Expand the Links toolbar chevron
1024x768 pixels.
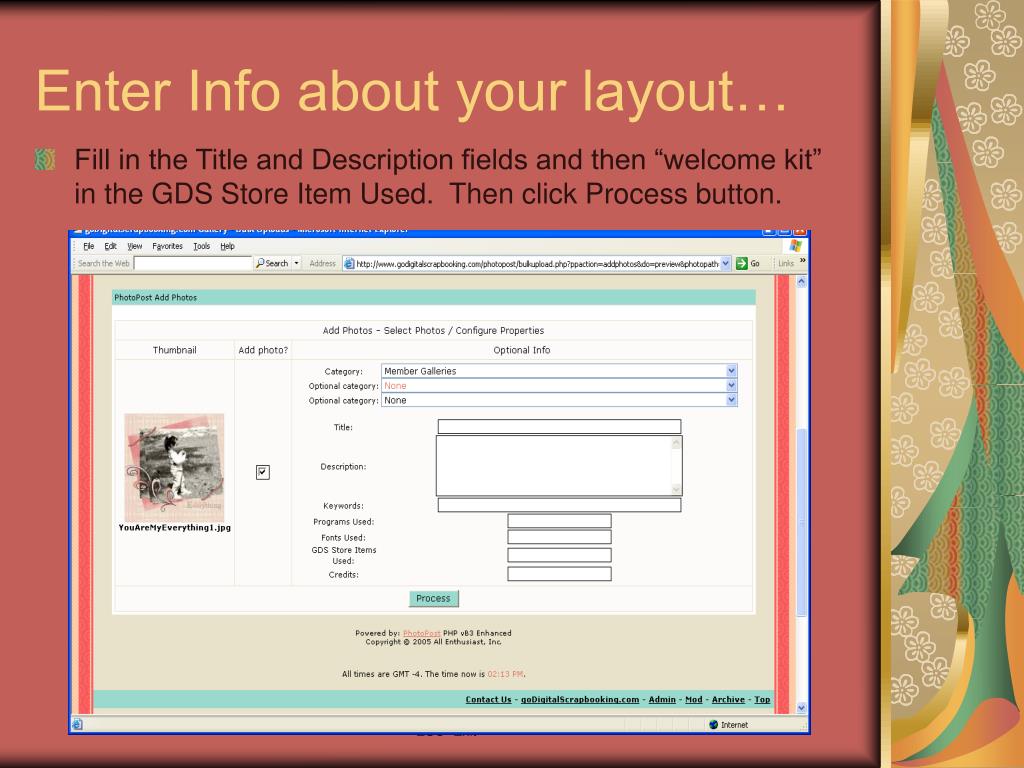tap(803, 261)
